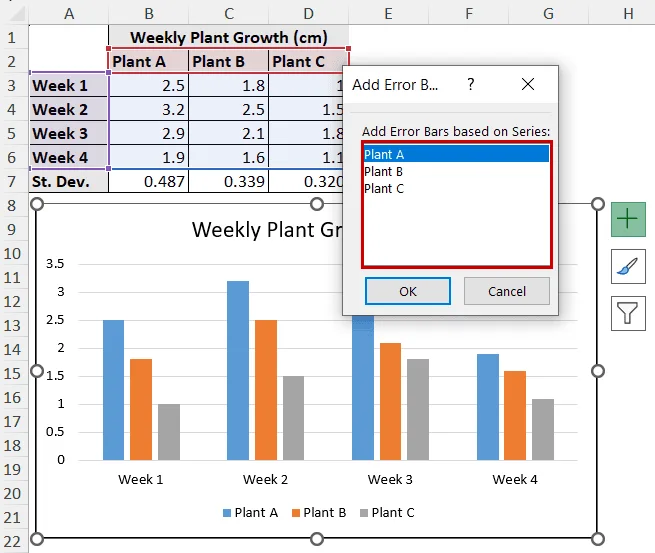Viewport: 655px width, 553px height.
Task: Click the Cancel button in dialog
Action: 507,291
